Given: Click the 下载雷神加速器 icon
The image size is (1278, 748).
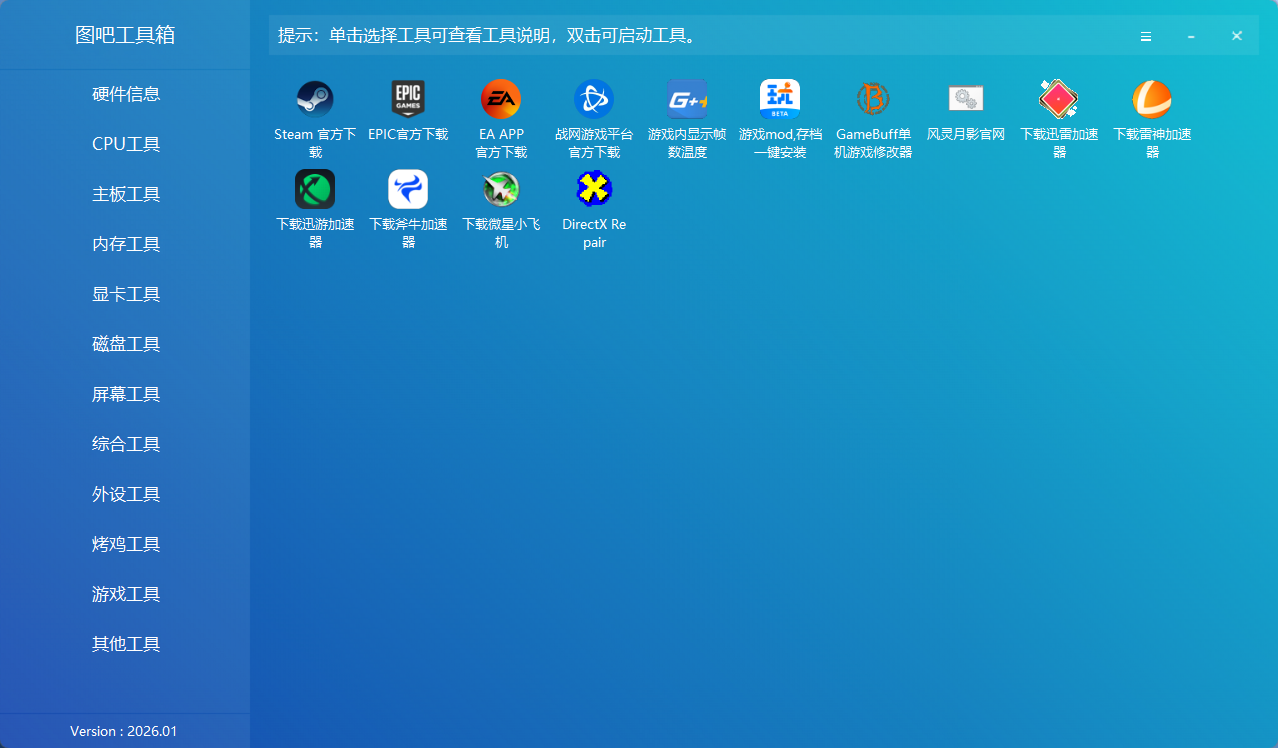Looking at the screenshot, I should tap(1152, 100).
